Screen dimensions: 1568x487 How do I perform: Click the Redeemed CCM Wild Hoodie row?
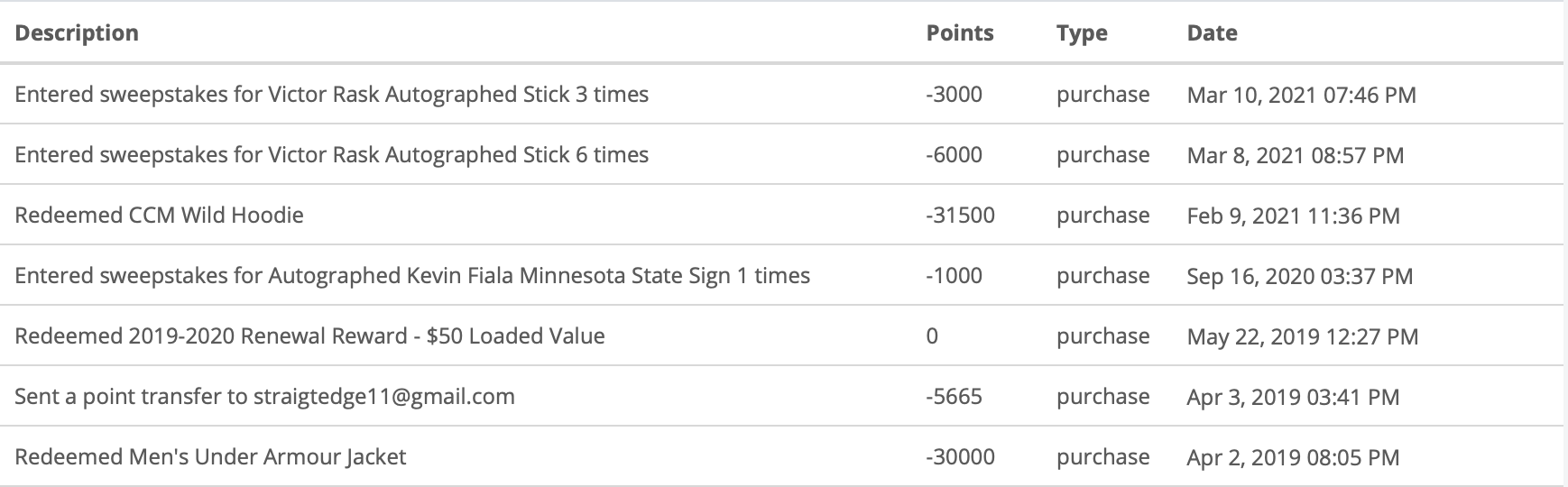pyautogui.click(x=159, y=216)
